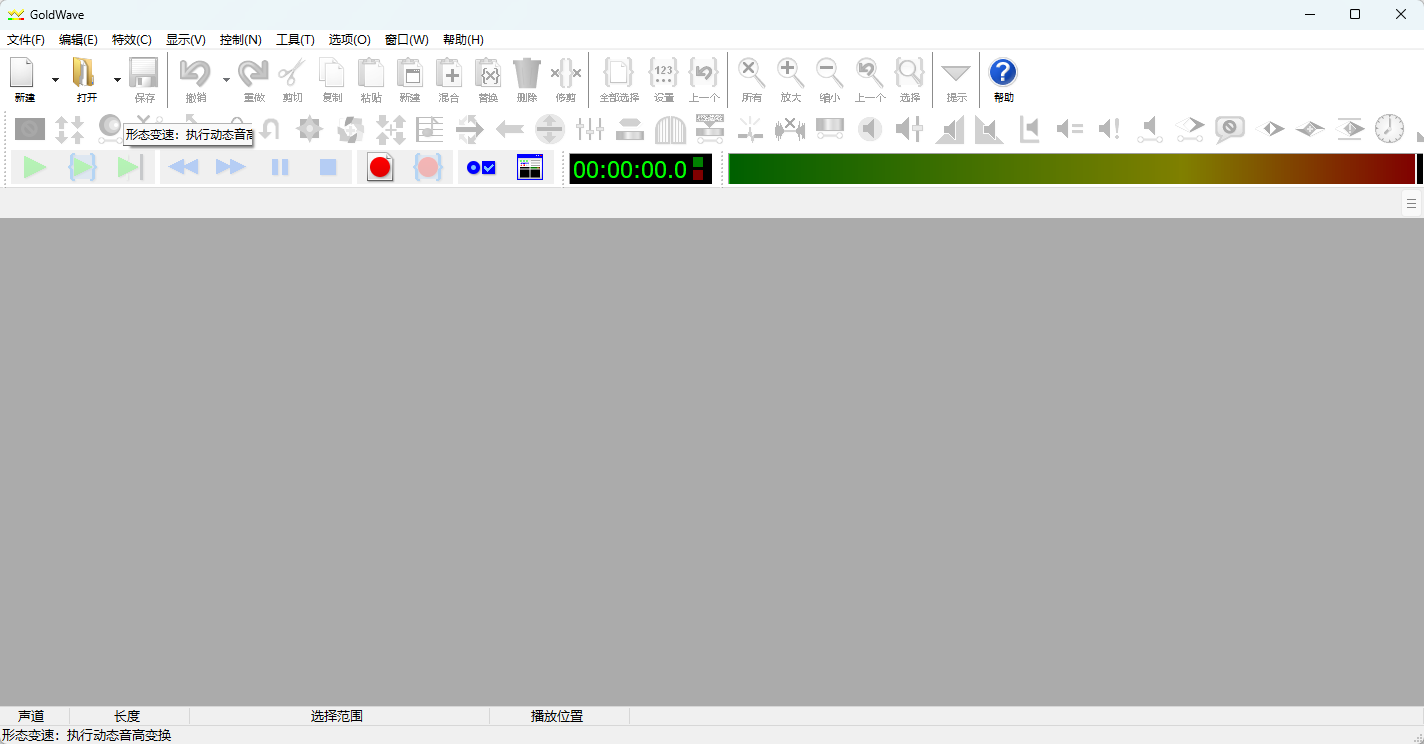
Task: Click the 粘贴 (Paste) clipboard icon
Action: tap(371, 79)
